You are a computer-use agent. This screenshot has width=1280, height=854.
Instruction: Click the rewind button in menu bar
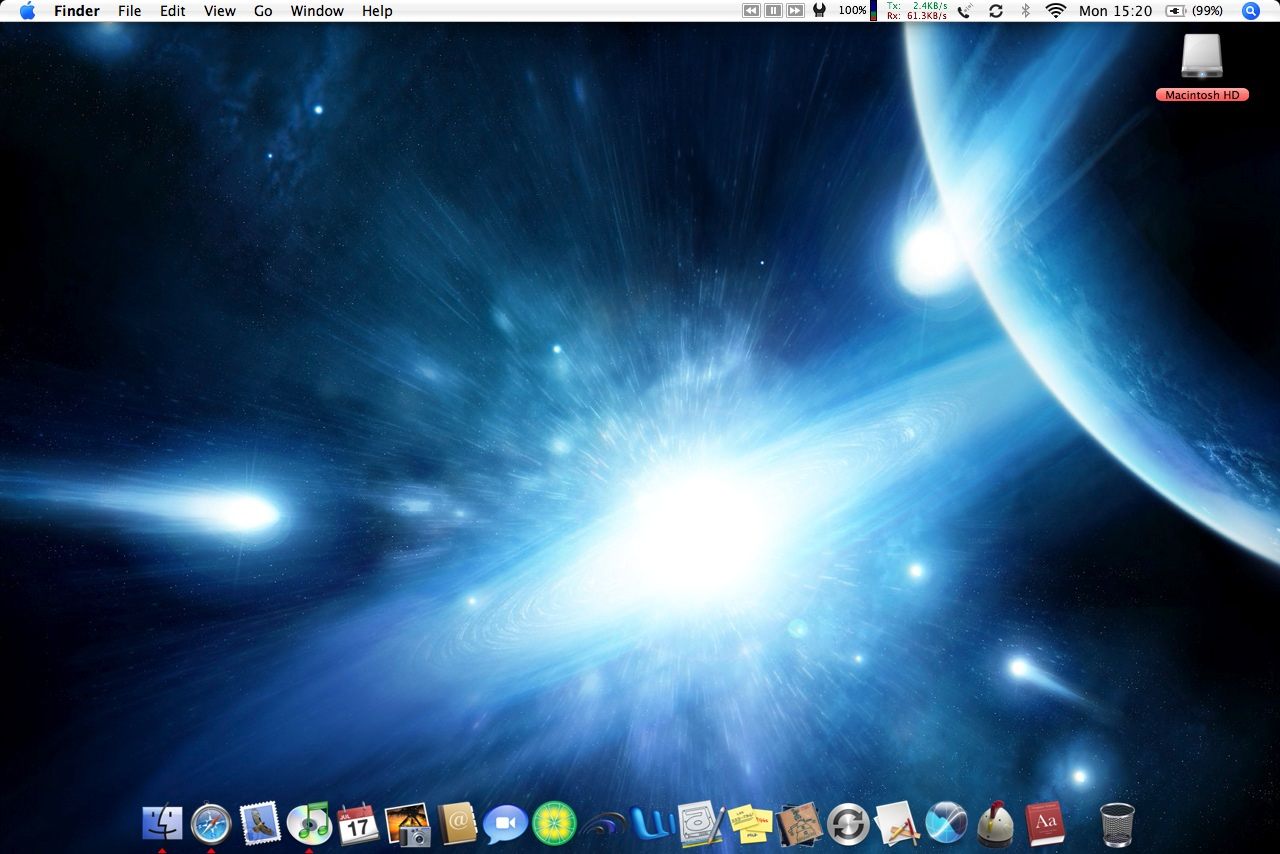(751, 11)
